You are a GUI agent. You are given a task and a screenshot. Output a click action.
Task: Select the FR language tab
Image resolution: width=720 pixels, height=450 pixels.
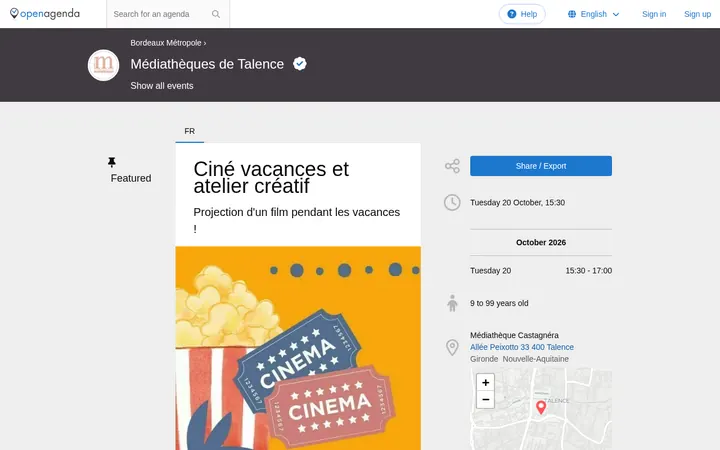pyautogui.click(x=190, y=131)
